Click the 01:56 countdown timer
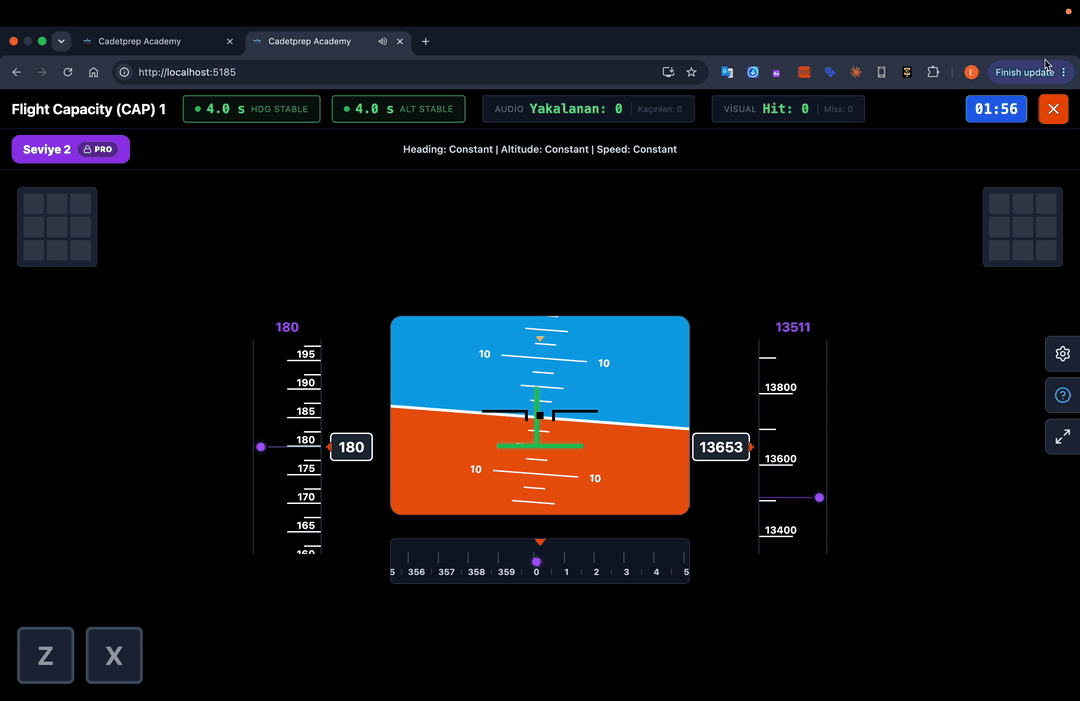Image resolution: width=1080 pixels, height=701 pixels. point(996,109)
